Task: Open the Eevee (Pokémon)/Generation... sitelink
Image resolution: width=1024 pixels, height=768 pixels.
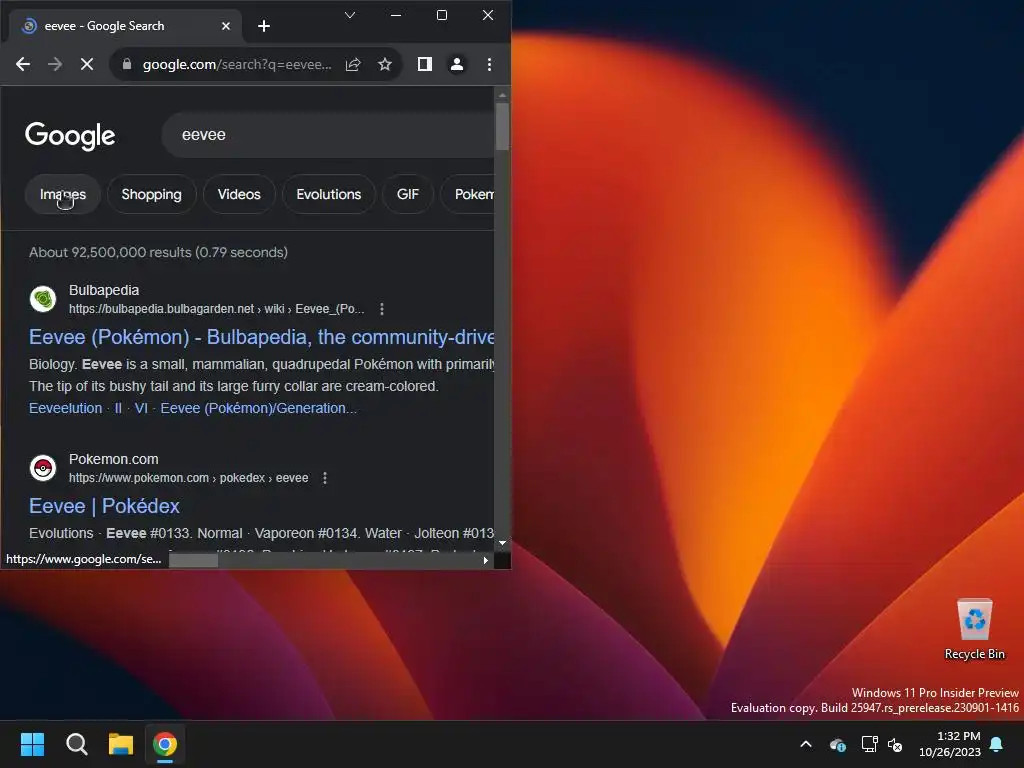Action: pos(259,408)
